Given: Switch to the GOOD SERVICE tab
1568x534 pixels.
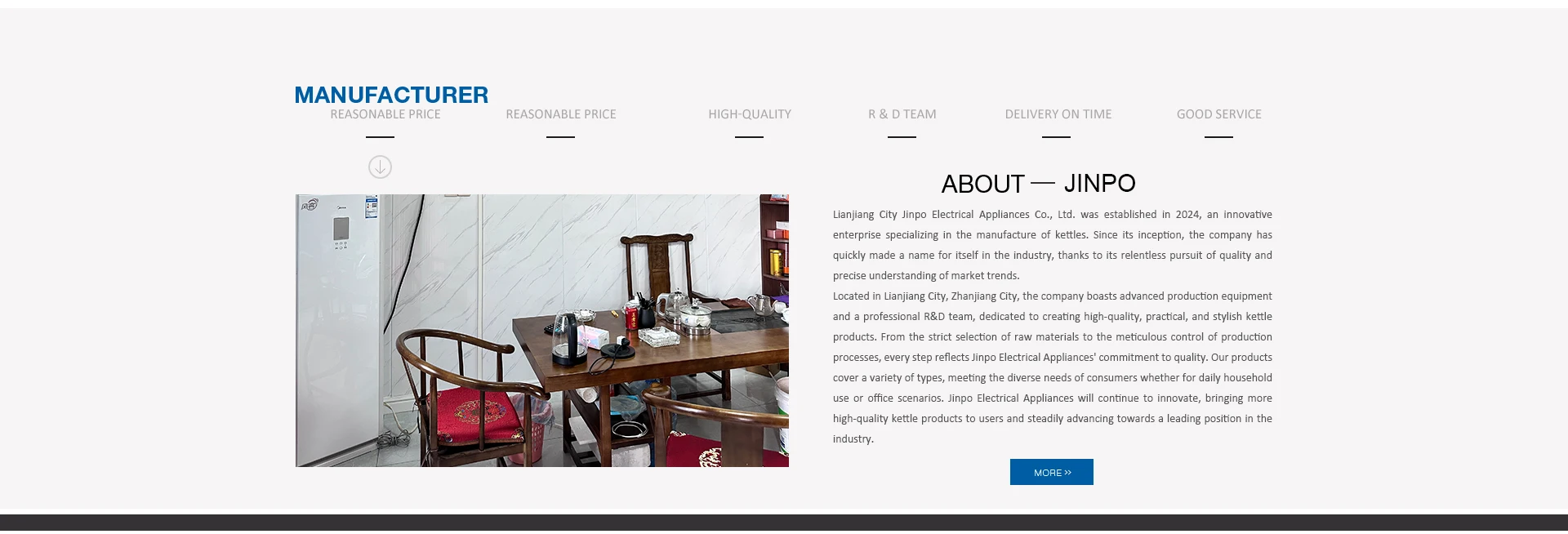Looking at the screenshot, I should 1219,114.
